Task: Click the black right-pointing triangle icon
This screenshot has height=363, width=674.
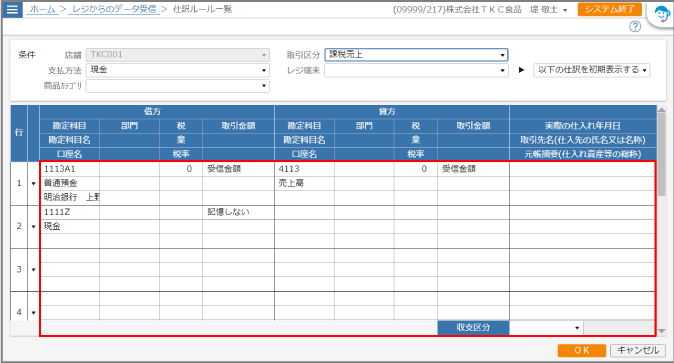Action: tap(521, 70)
